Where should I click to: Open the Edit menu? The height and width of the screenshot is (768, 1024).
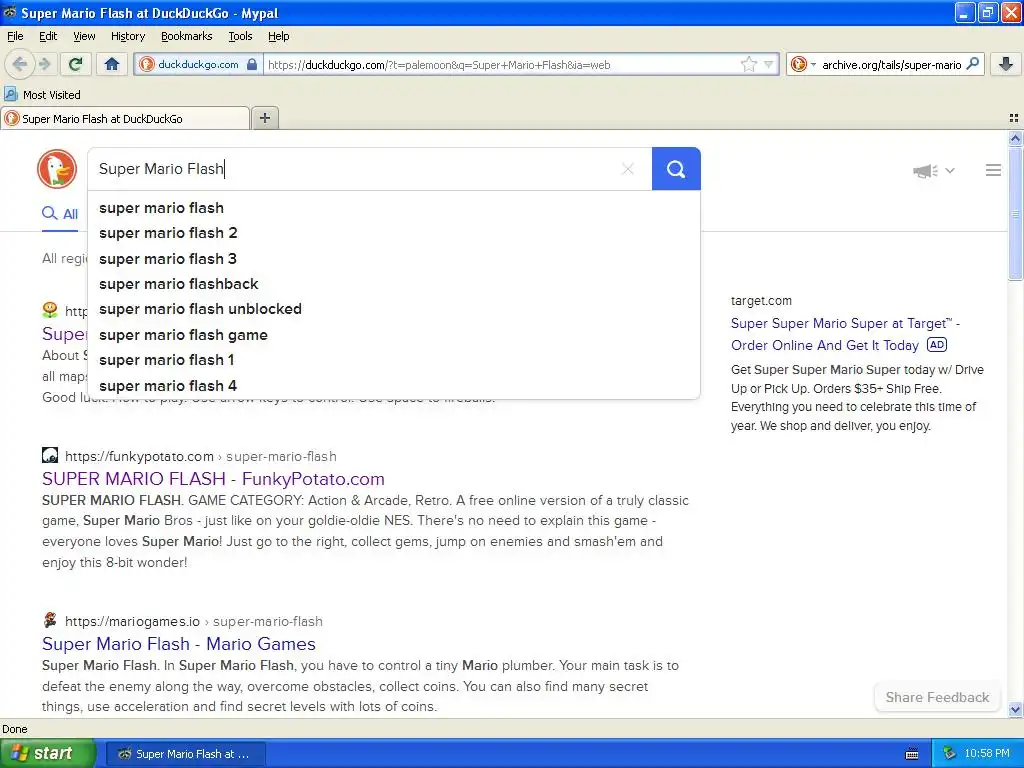click(48, 37)
